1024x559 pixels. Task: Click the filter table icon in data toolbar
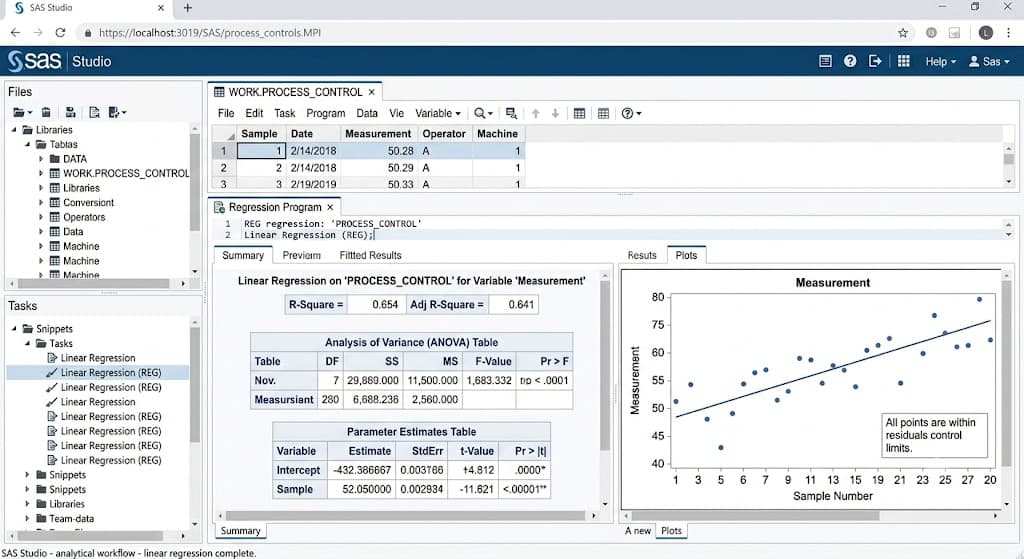(x=511, y=113)
